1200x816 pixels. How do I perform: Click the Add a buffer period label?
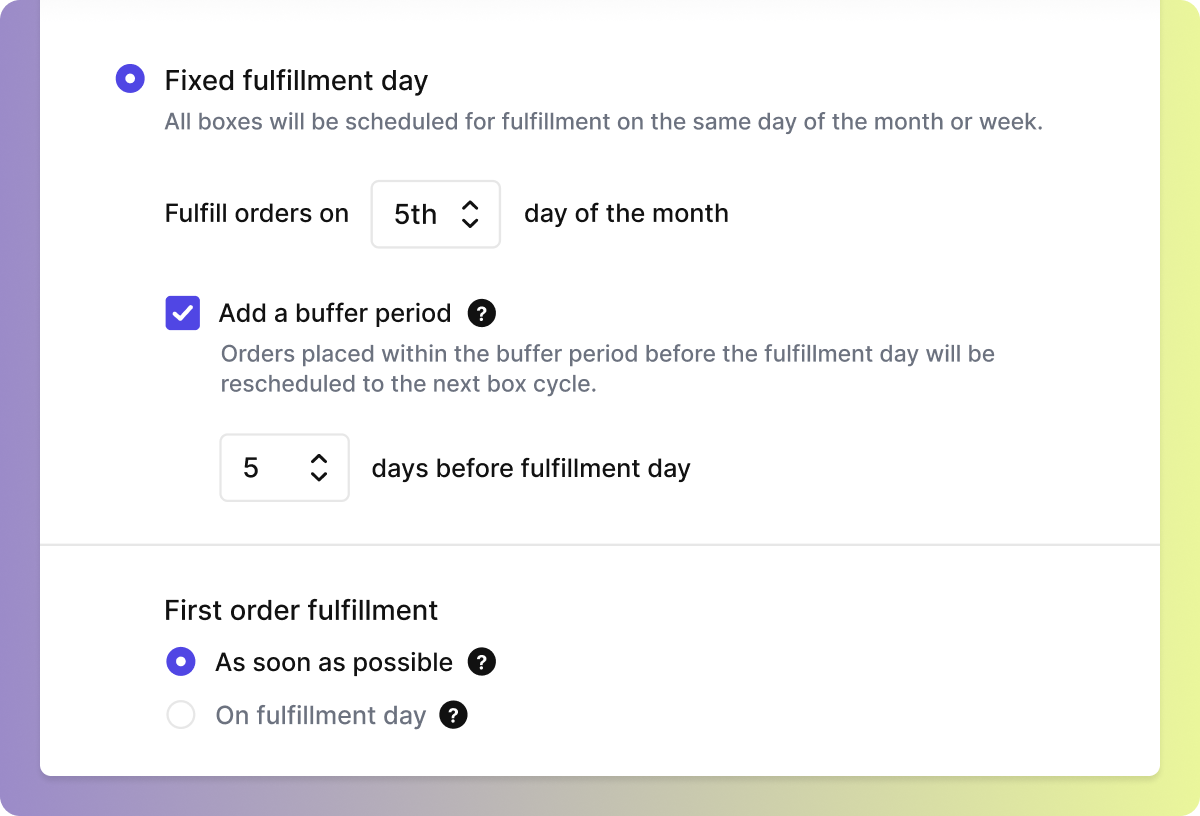(x=334, y=313)
